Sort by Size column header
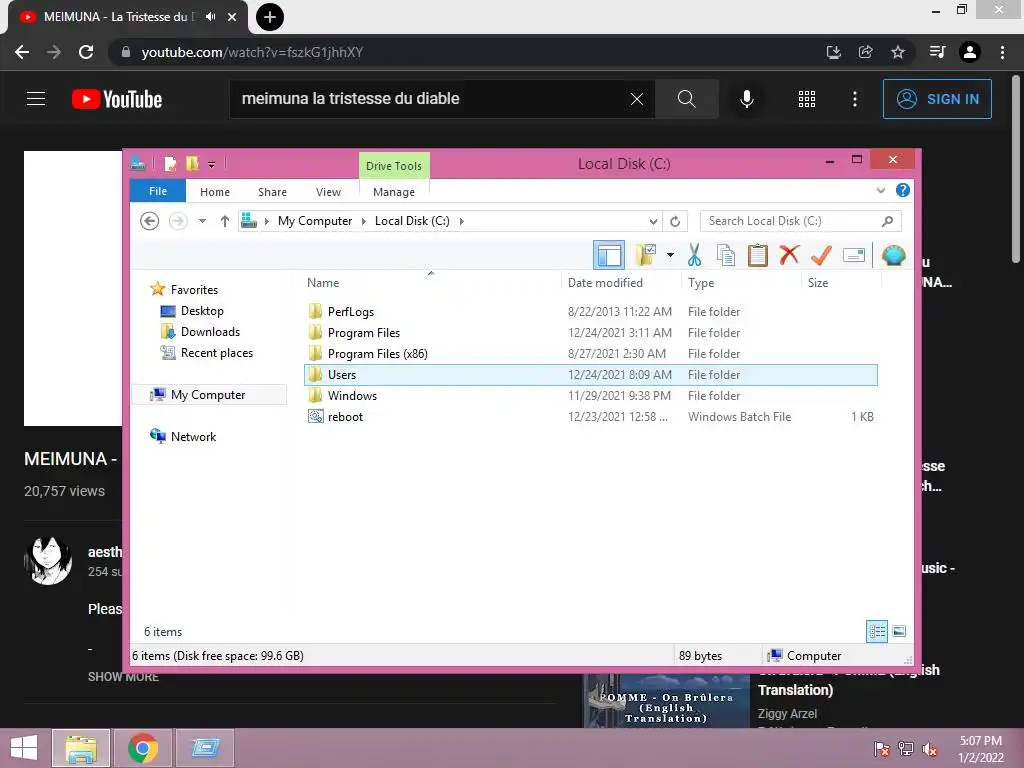 click(x=841, y=283)
